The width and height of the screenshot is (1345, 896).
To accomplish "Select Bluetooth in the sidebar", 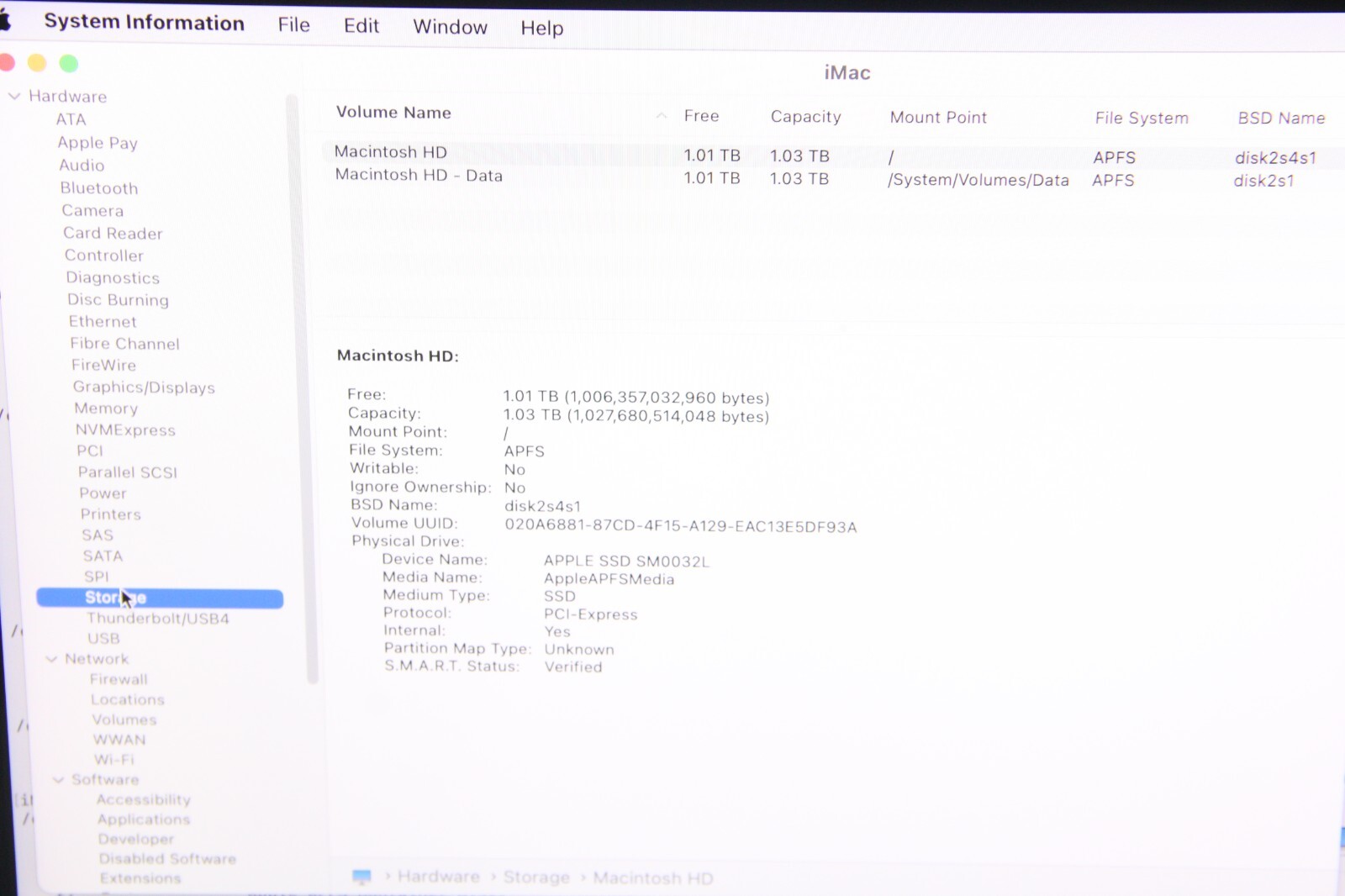I will coord(99,188).
